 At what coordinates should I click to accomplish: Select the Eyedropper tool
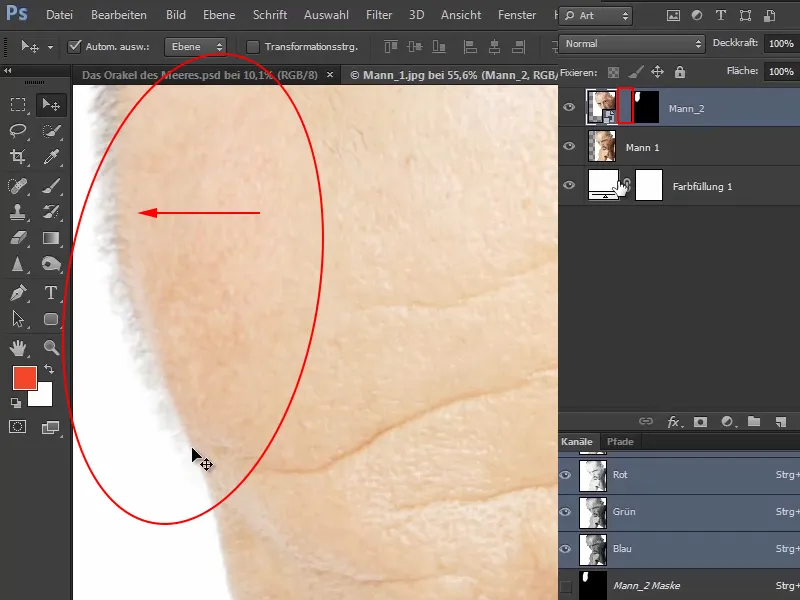[x=51, y=157]
